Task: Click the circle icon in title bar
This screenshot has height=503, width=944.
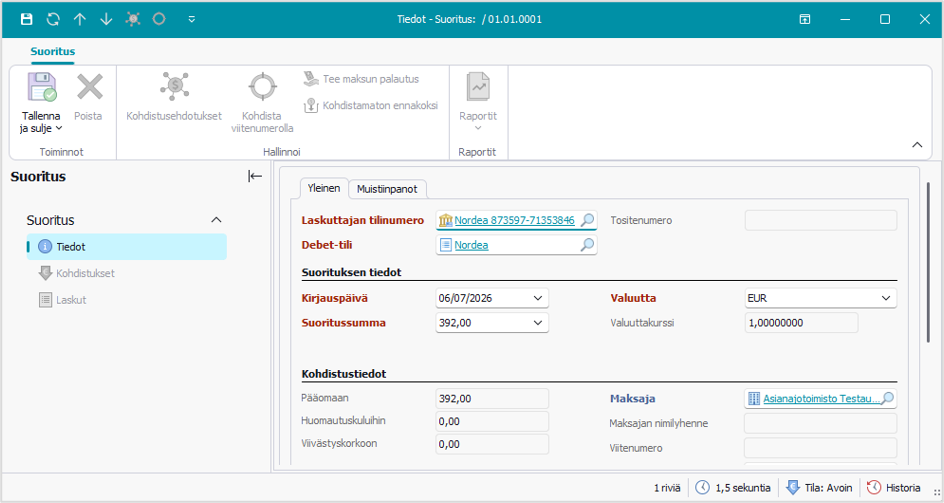Action: tap(159, 19)
